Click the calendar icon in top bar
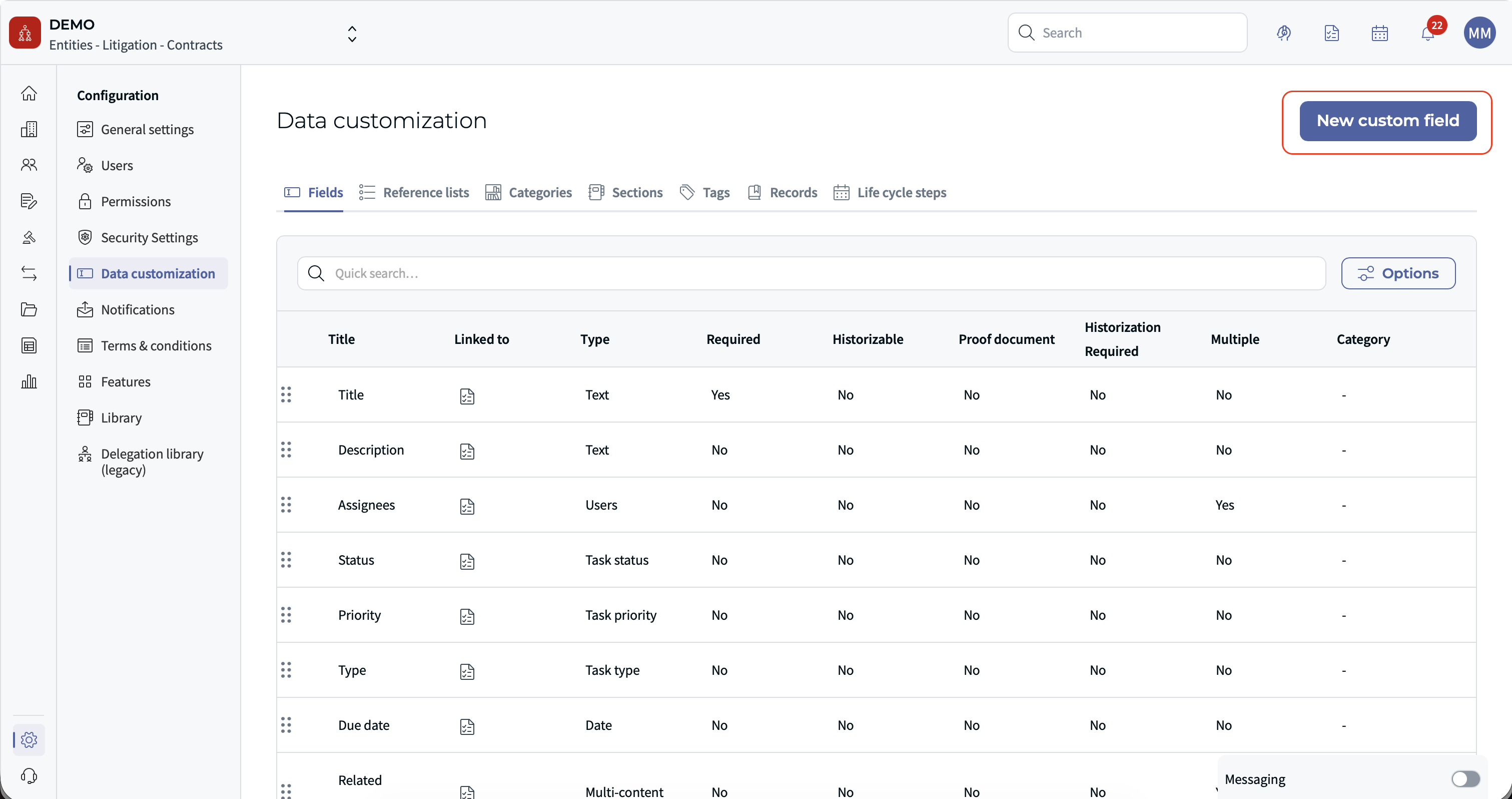This screenshot has width=1512, height=799. pos(1379,34)
